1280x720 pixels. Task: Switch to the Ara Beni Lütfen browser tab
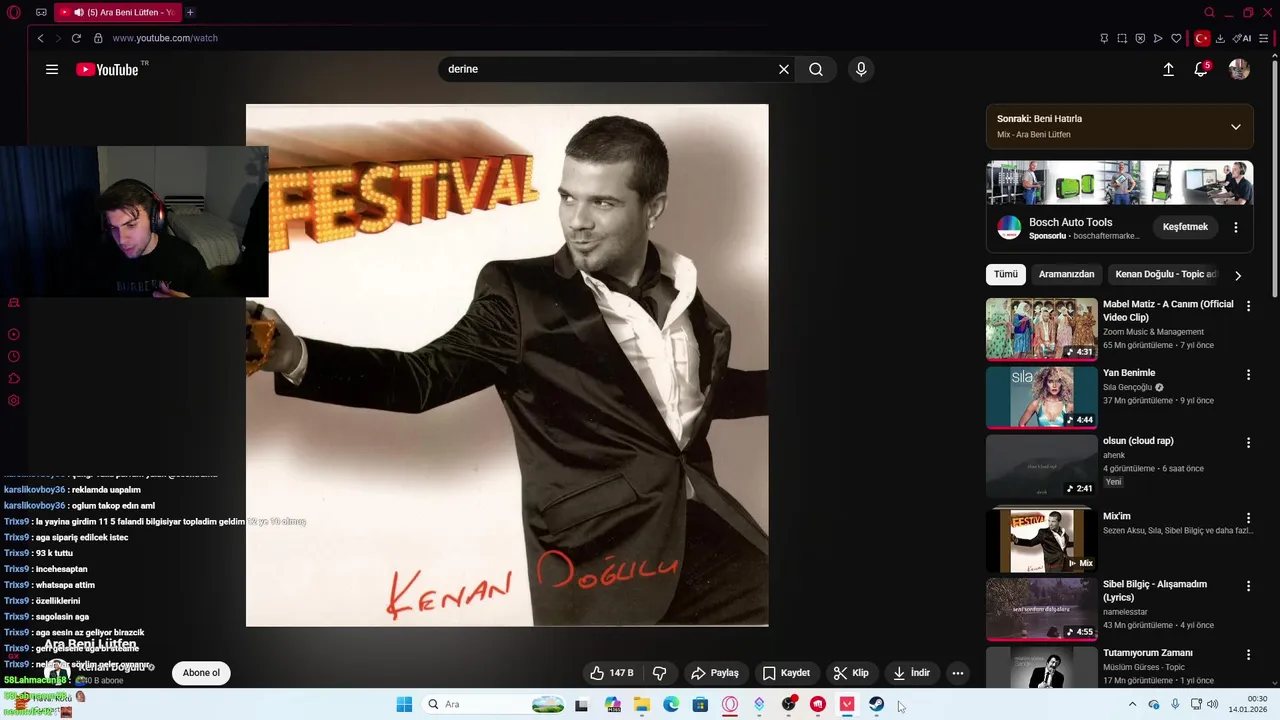(118, 12)
